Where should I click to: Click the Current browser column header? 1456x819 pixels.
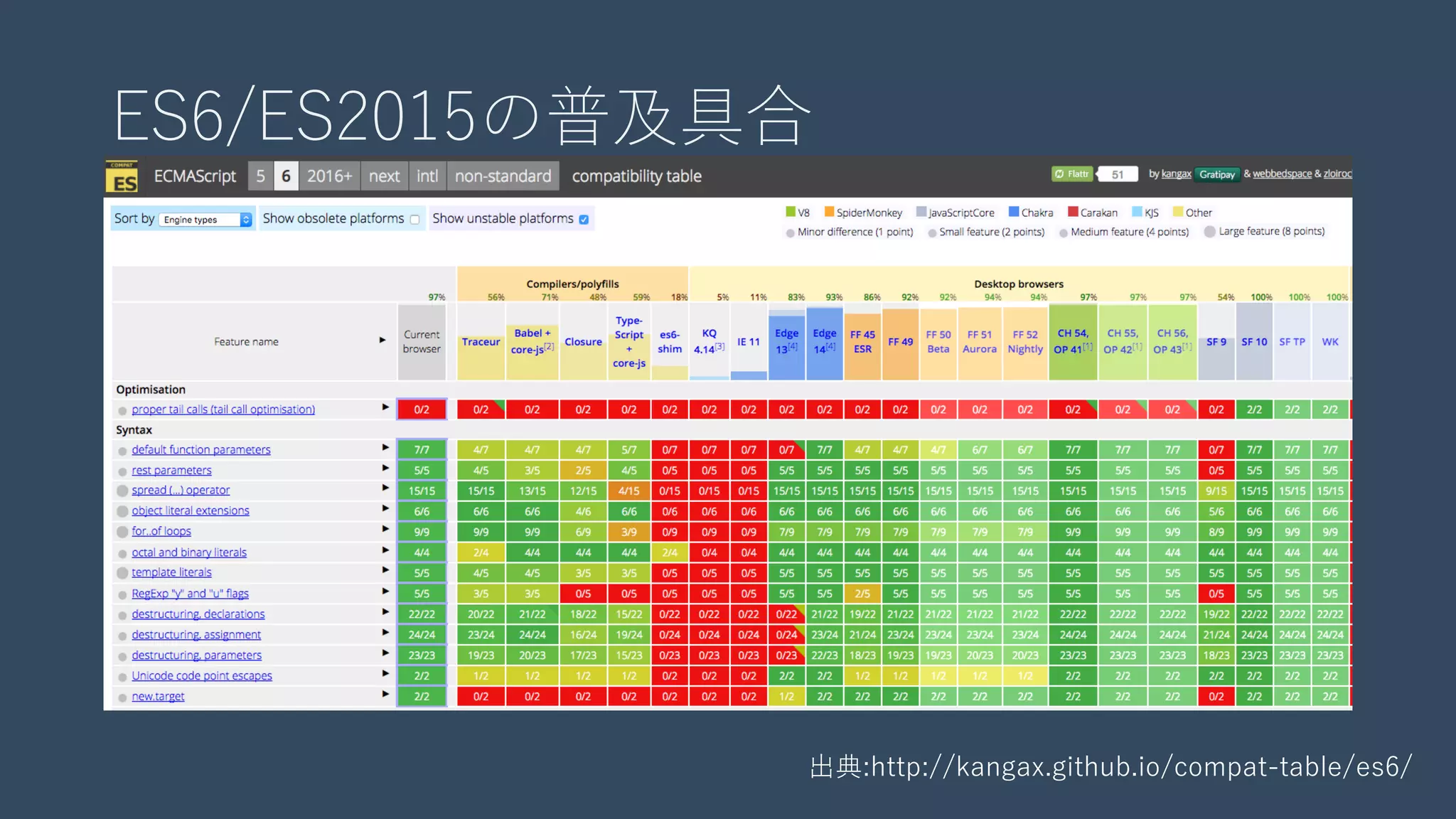(x=422, y=342)
